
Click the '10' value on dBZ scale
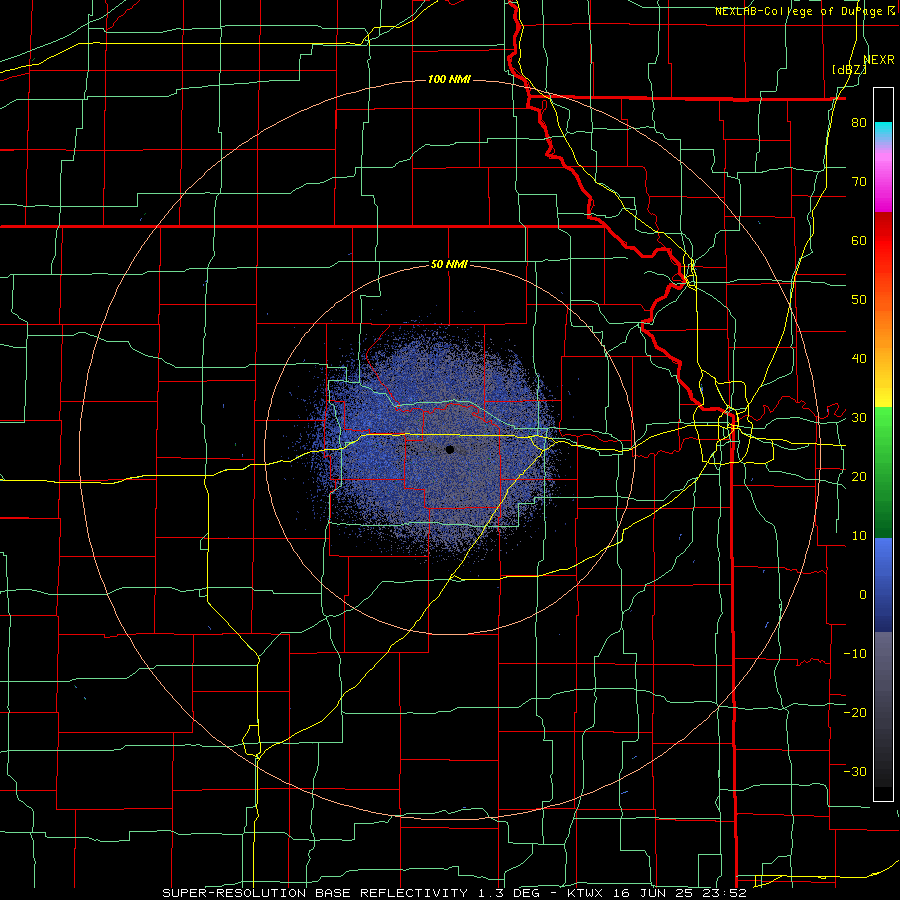tap(859, 536)
